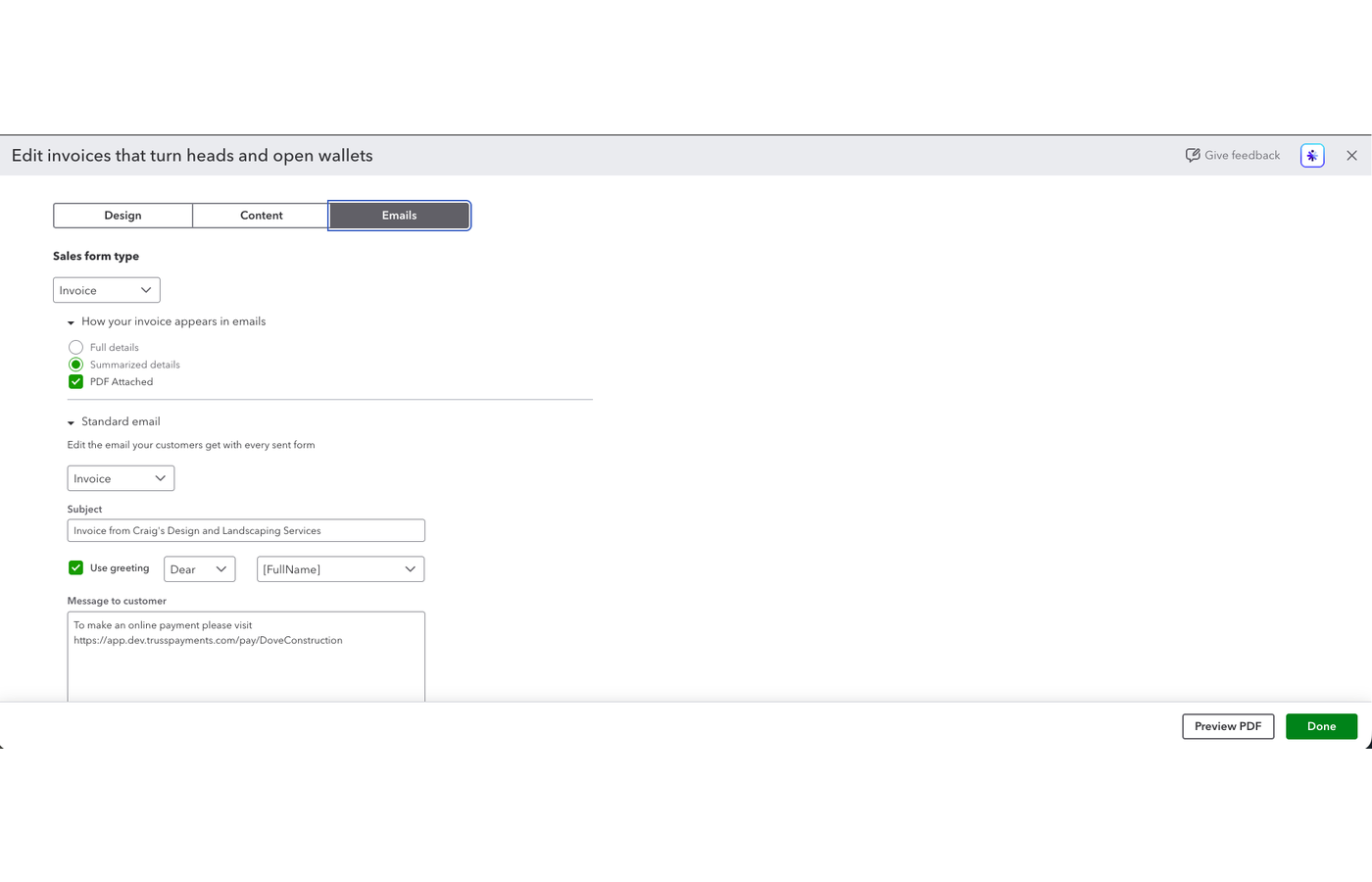Click the 'Give feedback' link text

click(x=1242, y=155)
